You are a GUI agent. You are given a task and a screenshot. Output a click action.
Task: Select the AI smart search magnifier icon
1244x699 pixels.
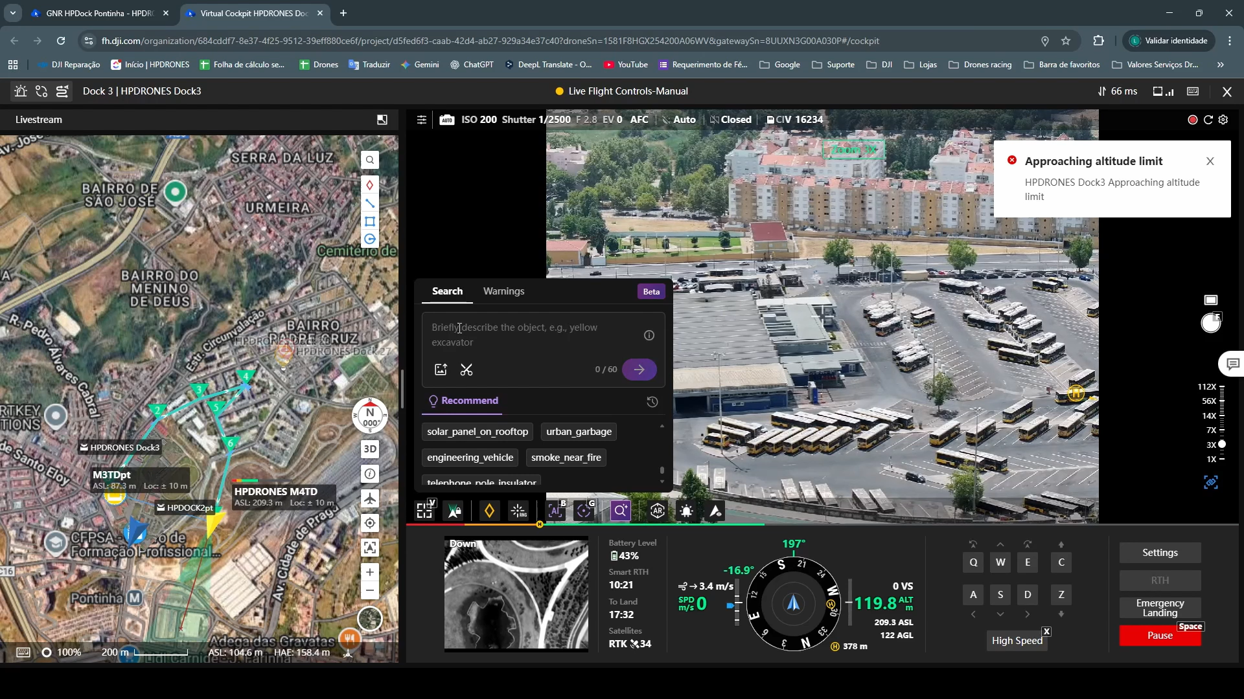(620, 511)
